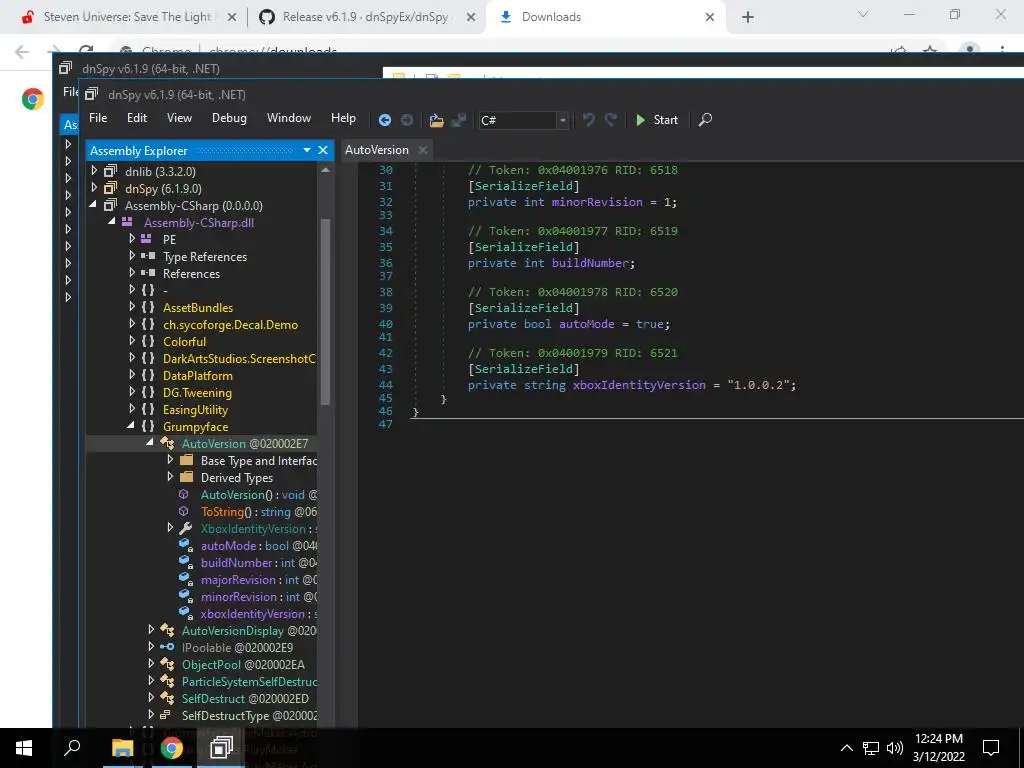Image resolution: width=1024 pixels, height=768 pixels.
Task: Select the AutoVersion document tab
Action: click(377, 150)
